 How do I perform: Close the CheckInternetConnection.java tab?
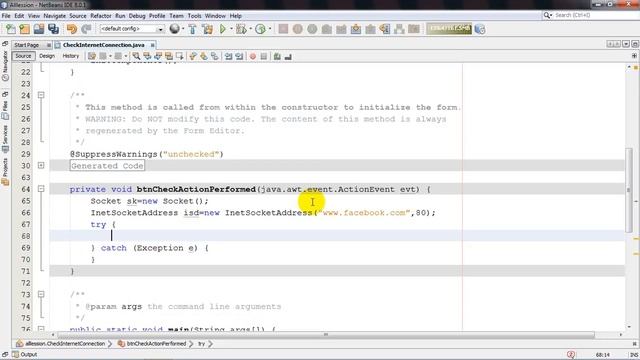click(x=152, y=45)
